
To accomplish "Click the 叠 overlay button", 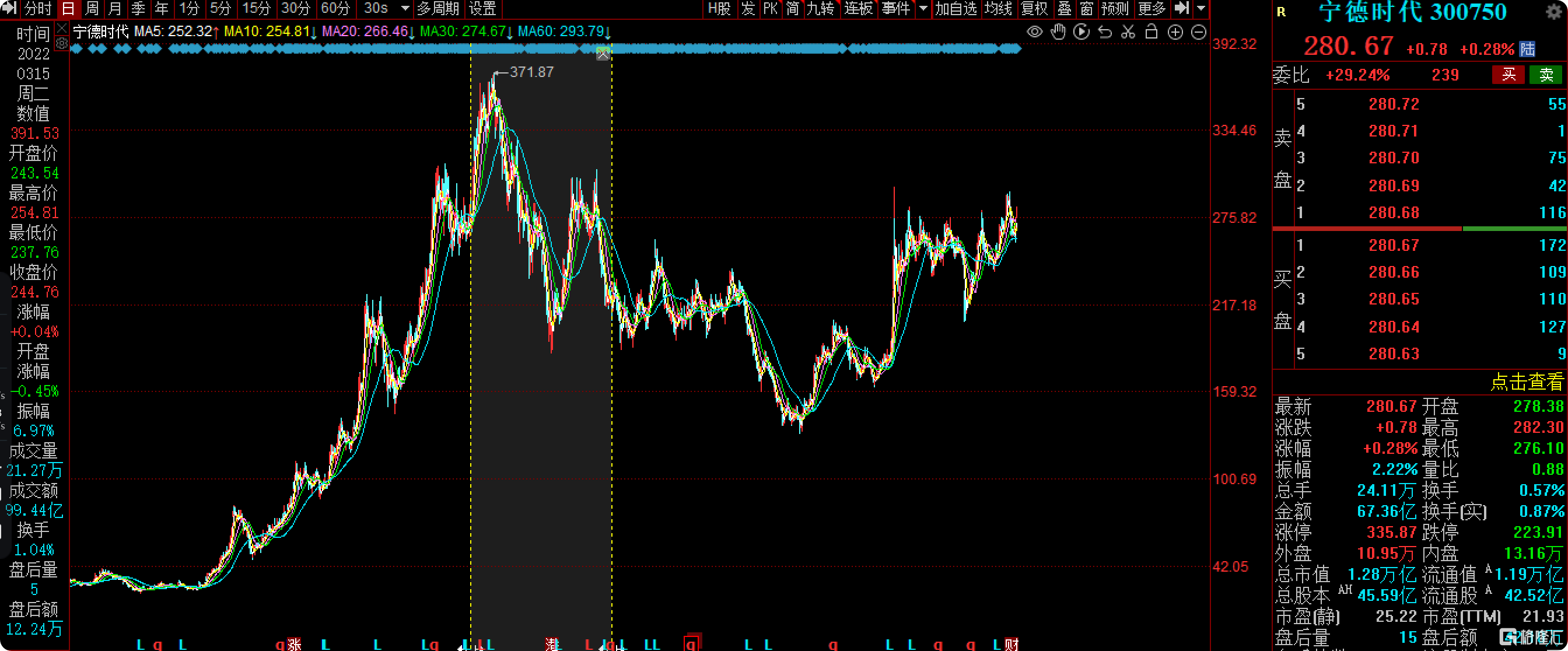I will tap(1065, 9).
